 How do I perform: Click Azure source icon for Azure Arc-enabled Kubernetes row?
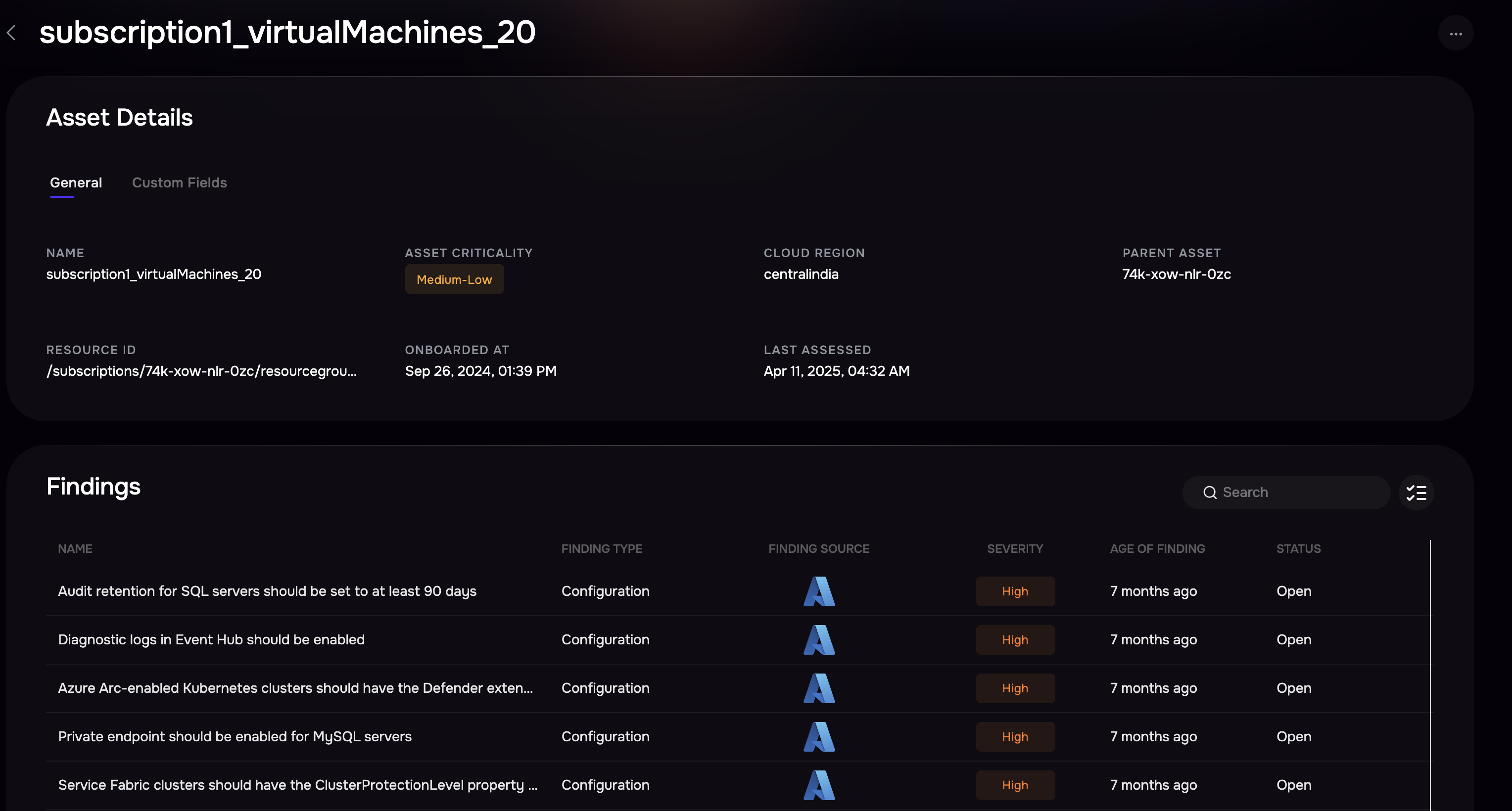819,688
